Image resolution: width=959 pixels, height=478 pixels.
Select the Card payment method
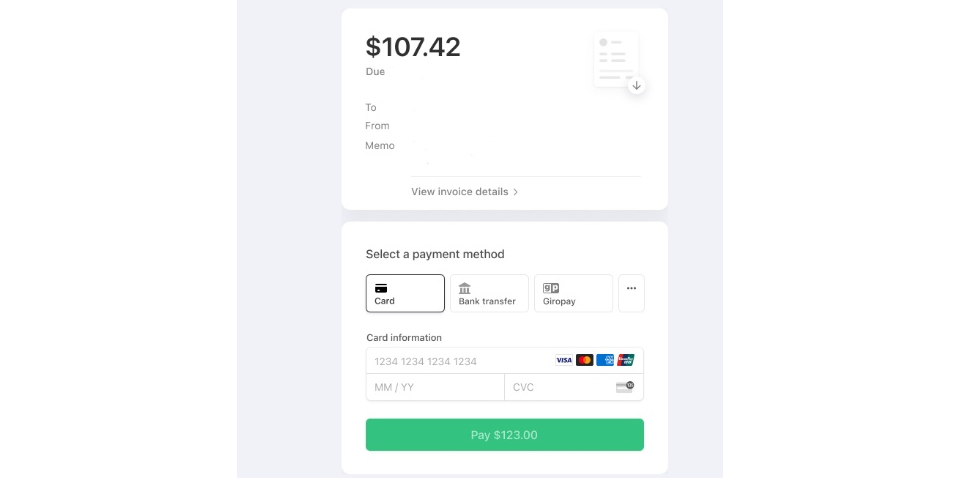coord(405,293)
